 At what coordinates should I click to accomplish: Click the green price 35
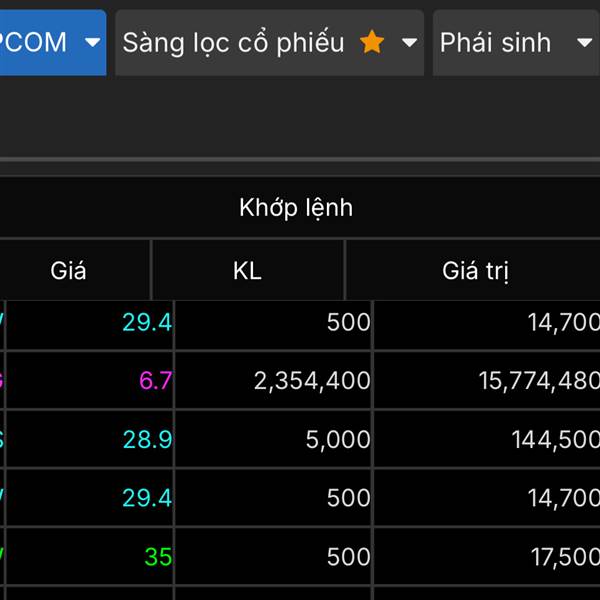[158, 556]
